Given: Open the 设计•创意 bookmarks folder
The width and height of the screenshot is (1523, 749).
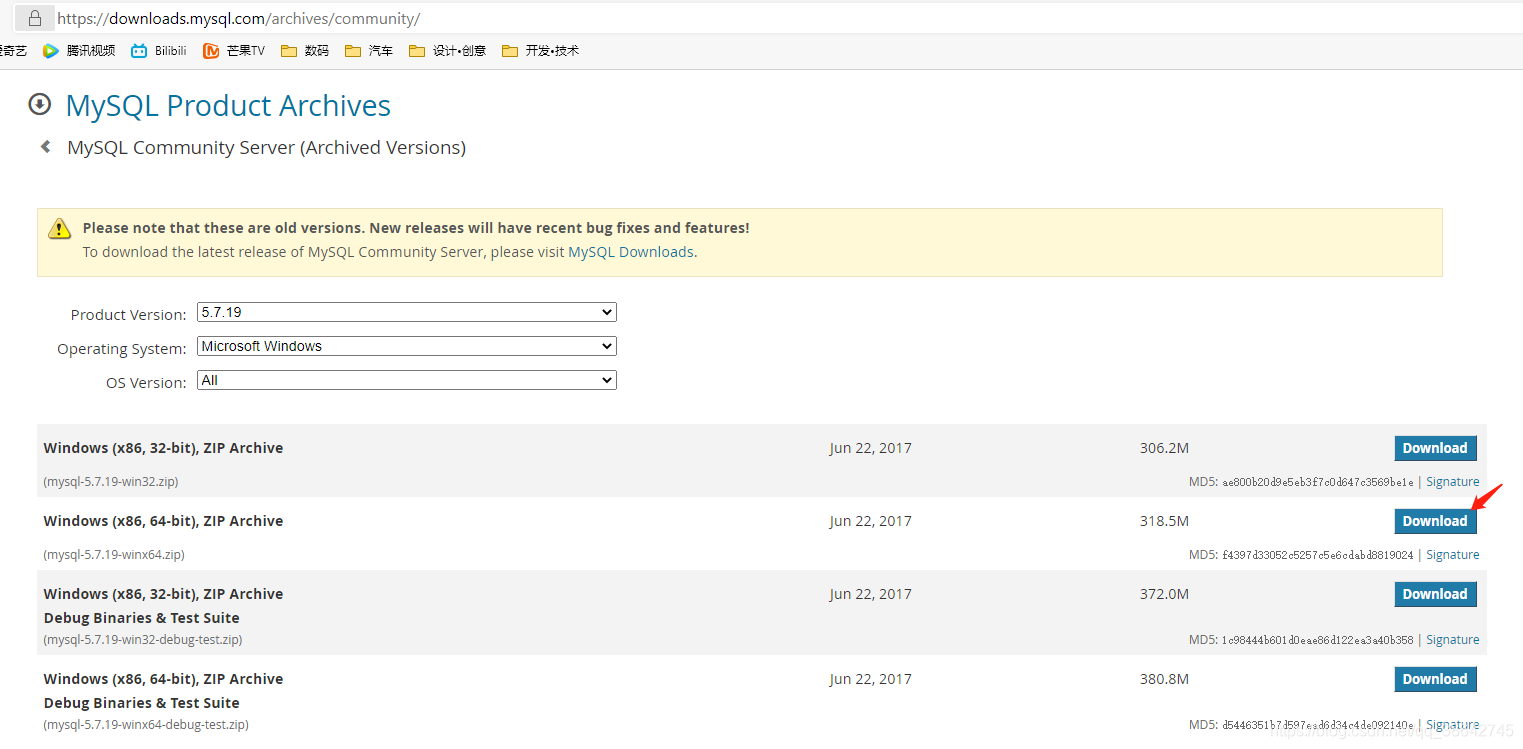Looking at the screenshot, I should click(x=447, y=50).
